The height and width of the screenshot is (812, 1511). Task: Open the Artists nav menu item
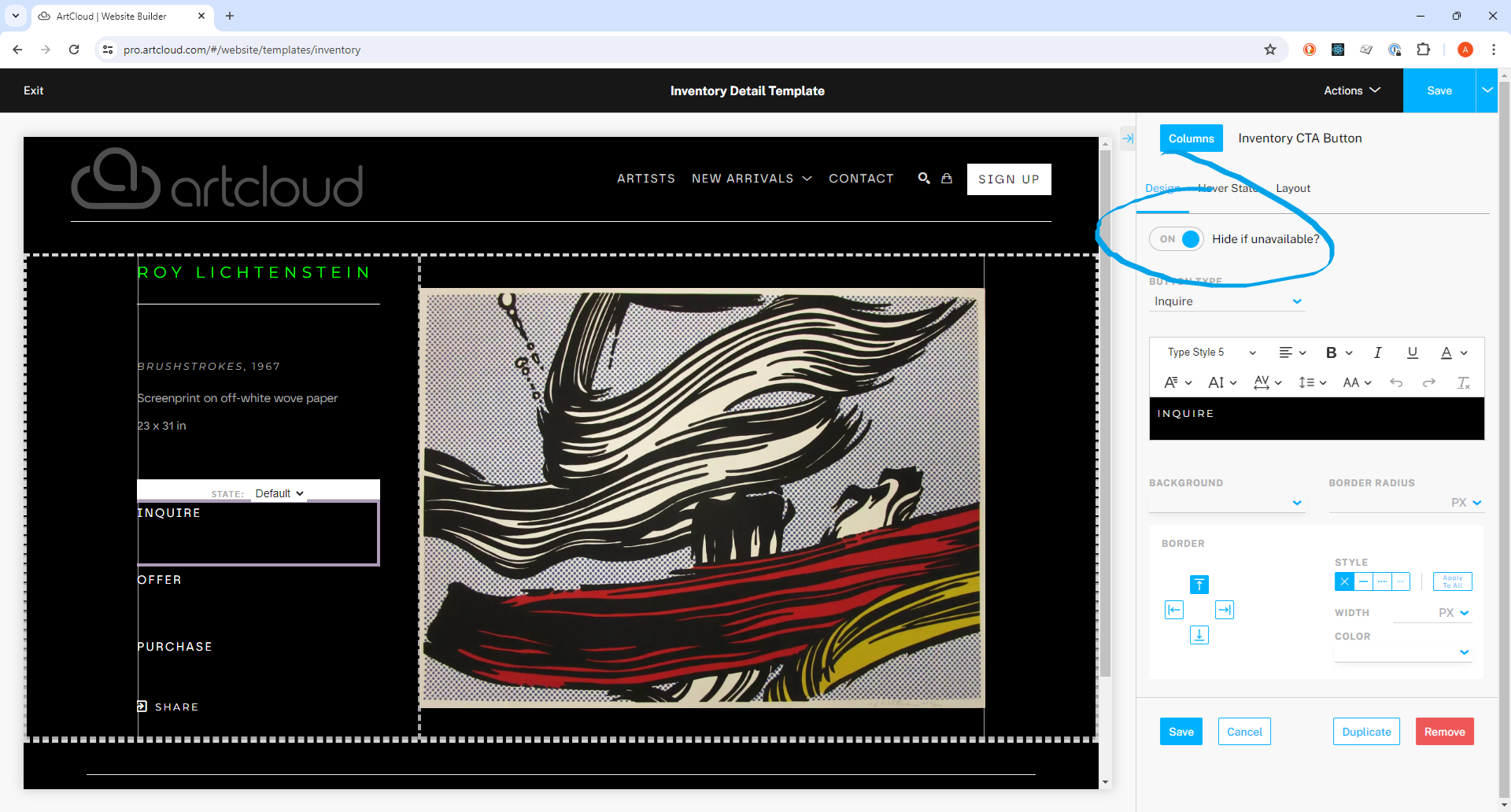tap(646, 179)
